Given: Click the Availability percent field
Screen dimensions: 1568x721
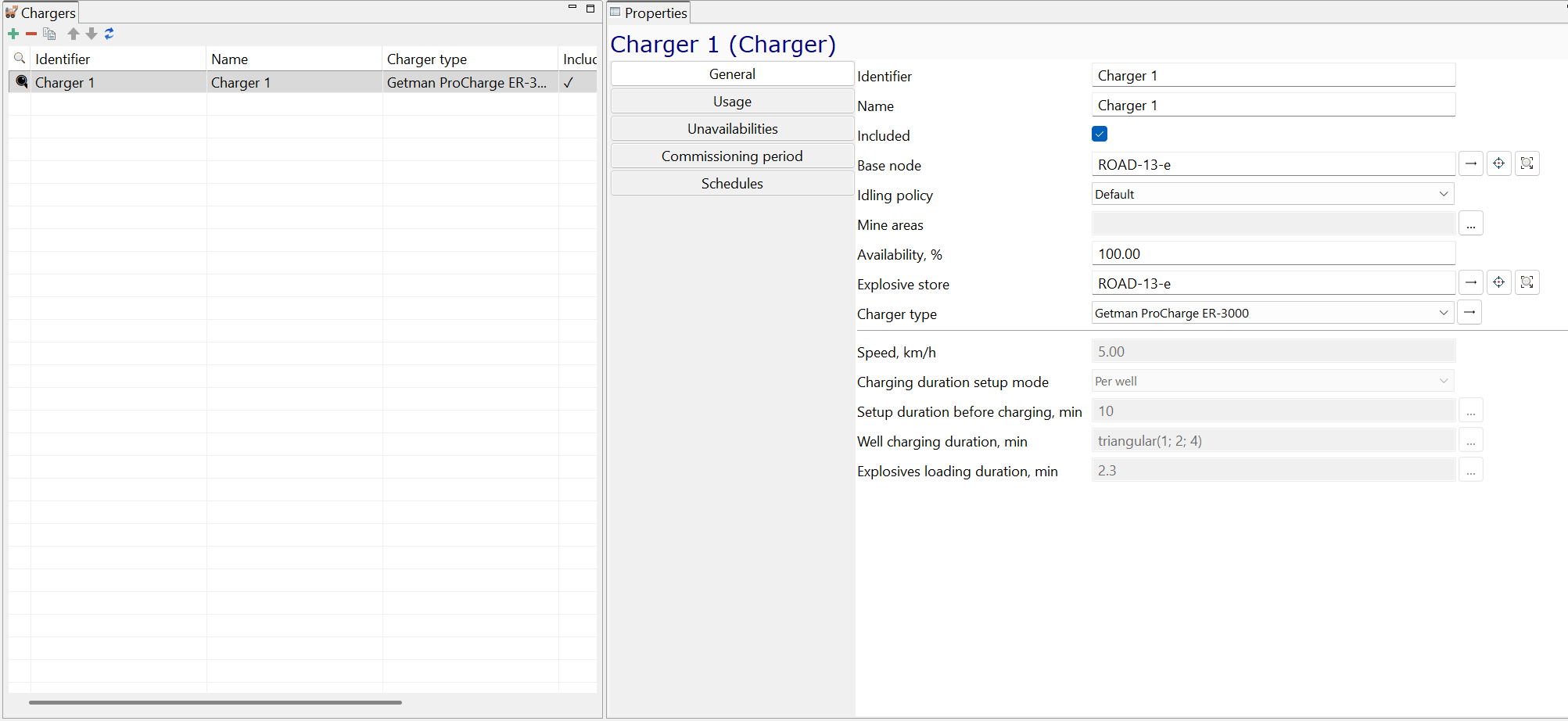Looking at the screenshot, I should (1273, 253).
